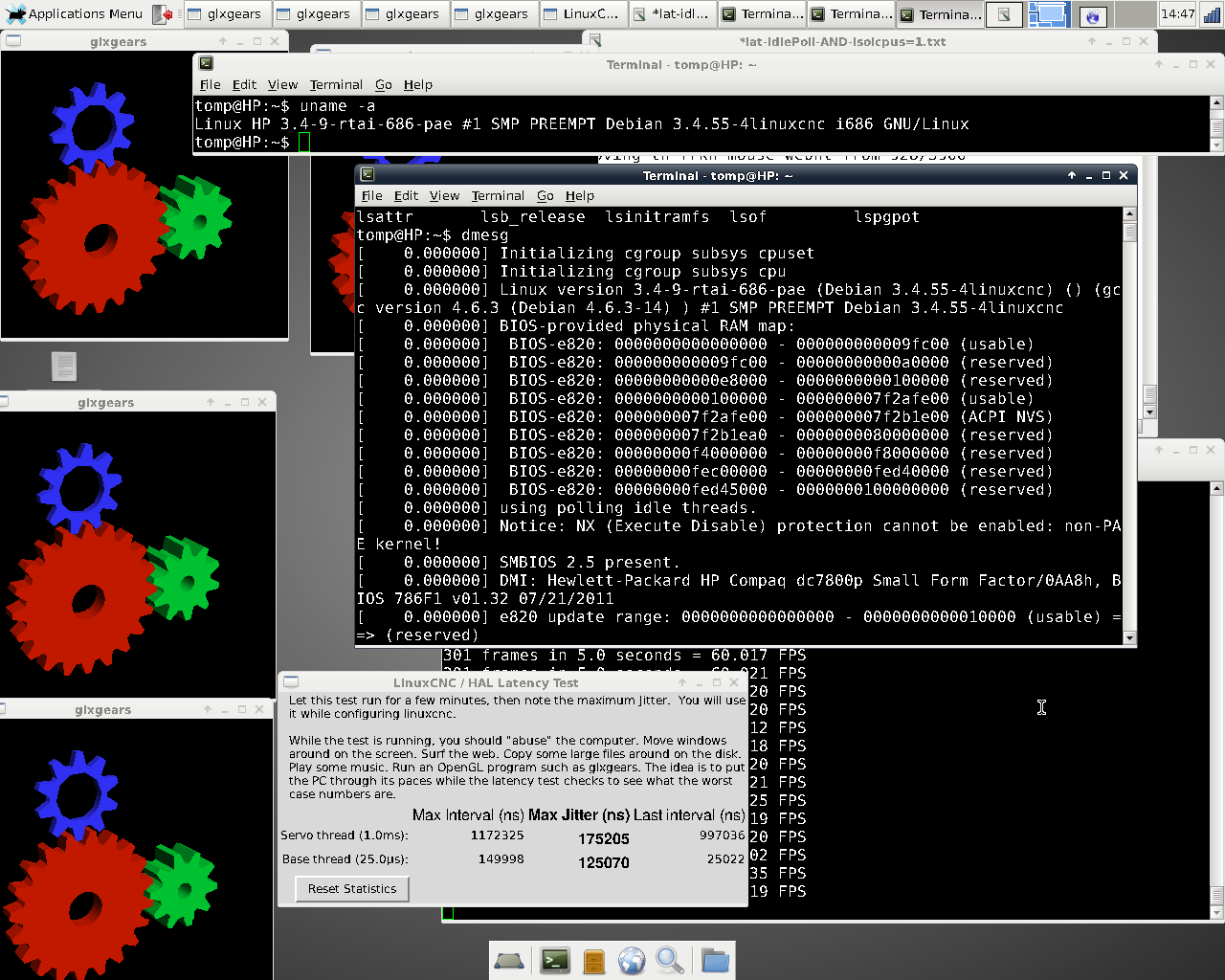Click the workspace switcher in top panel
This screenshot has width=1225, height=980.
pyautogui.click(x=1048, y=14)
